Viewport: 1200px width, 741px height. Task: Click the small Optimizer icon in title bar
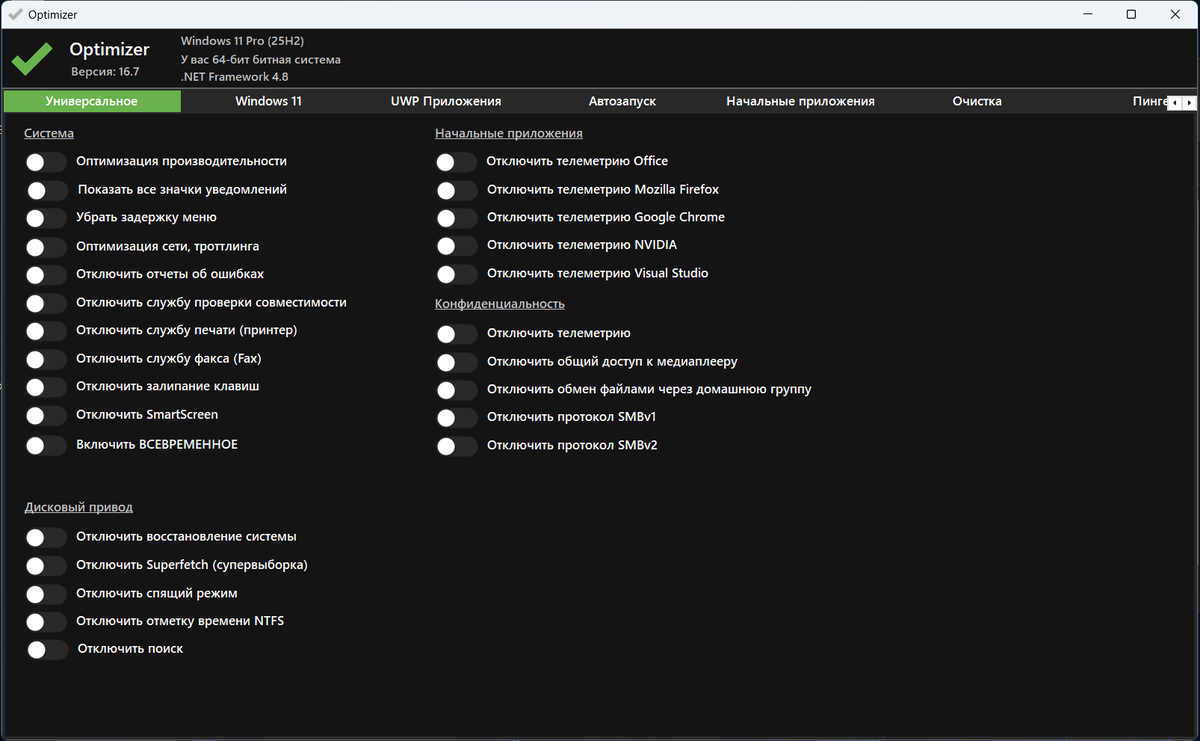point(14,14)
